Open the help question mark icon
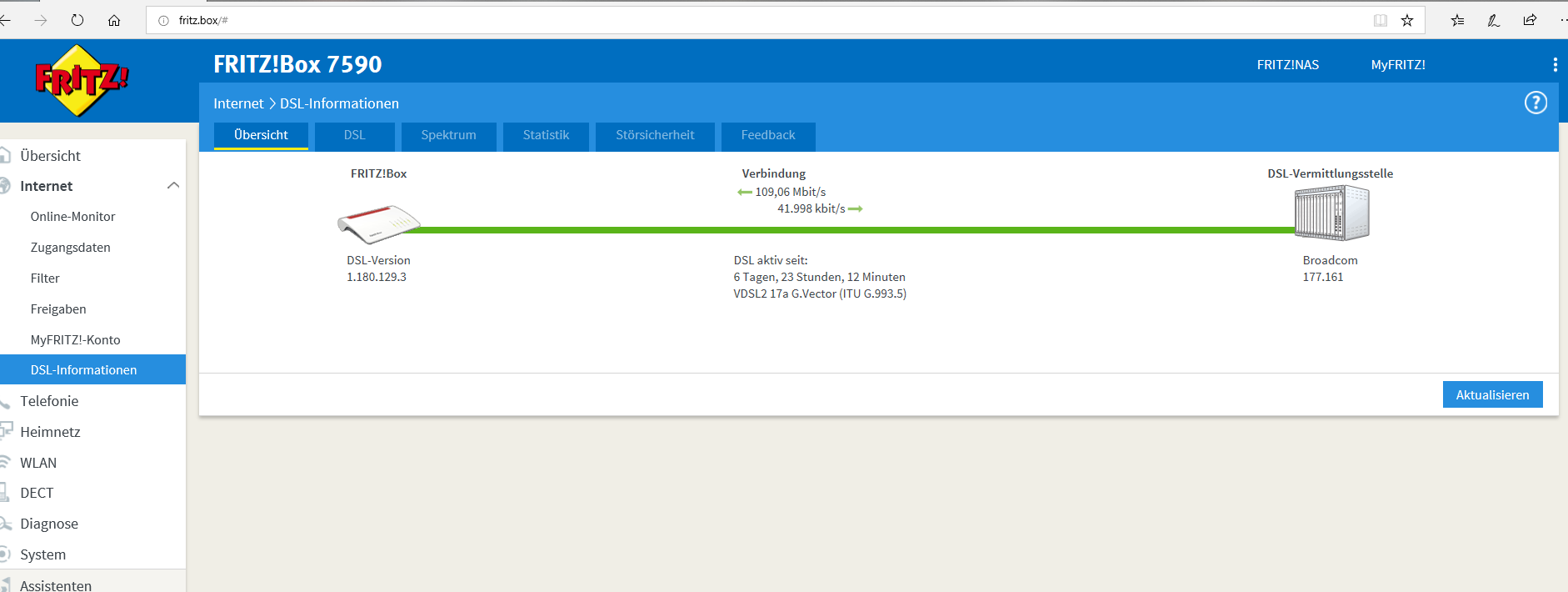Viewport: 1568px width, 592px height. pyautogui.click(x=1536, y=103)
